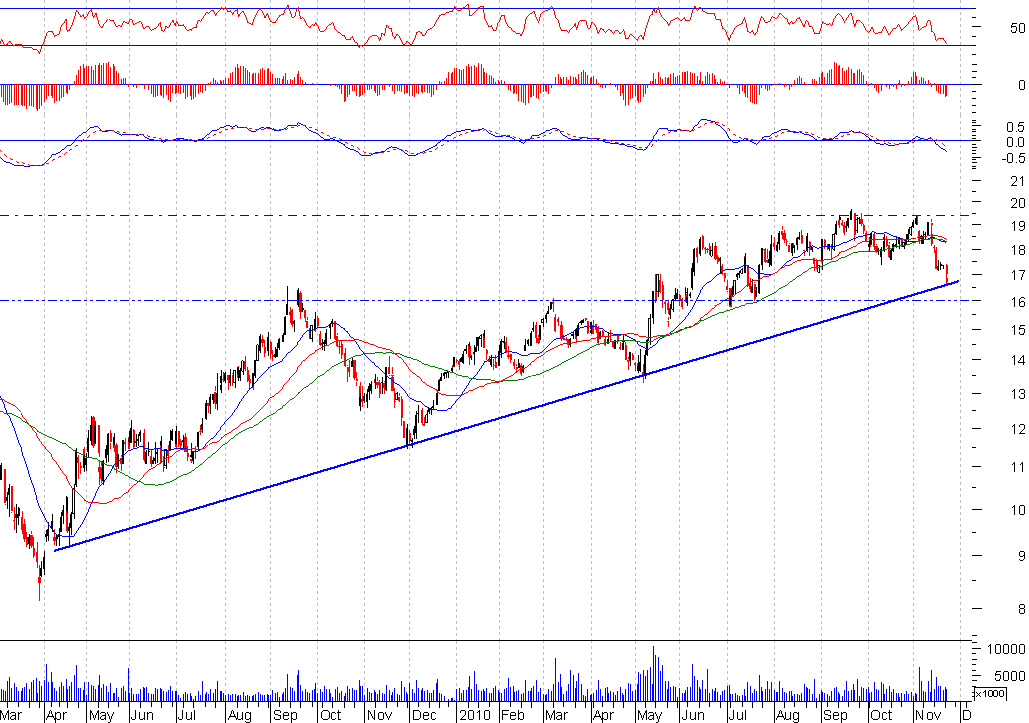
Task: Click price level '10' on the price axis
Action: [1018, 510]
